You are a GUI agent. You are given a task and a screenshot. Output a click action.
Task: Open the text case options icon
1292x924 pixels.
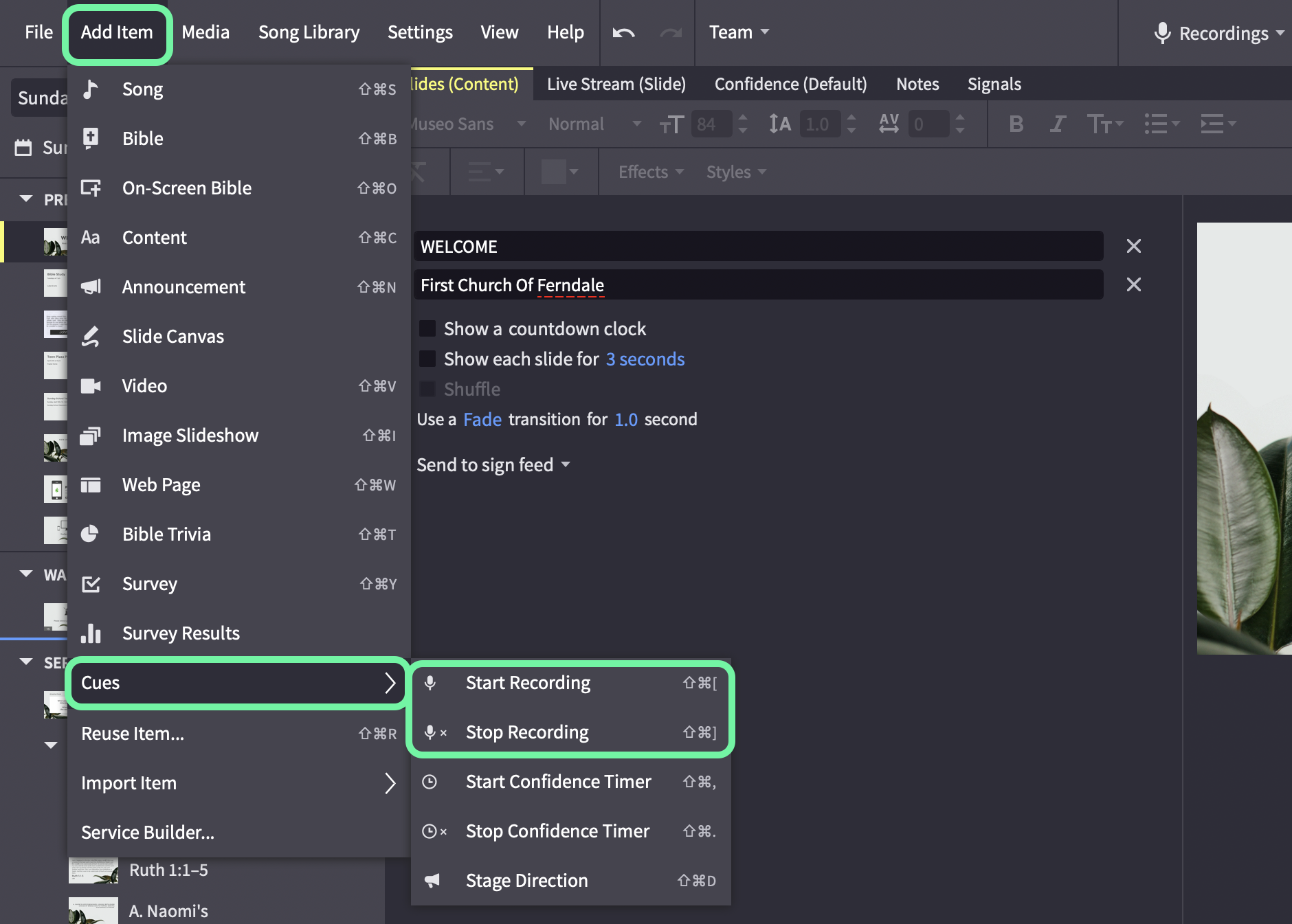[1104, 124]
